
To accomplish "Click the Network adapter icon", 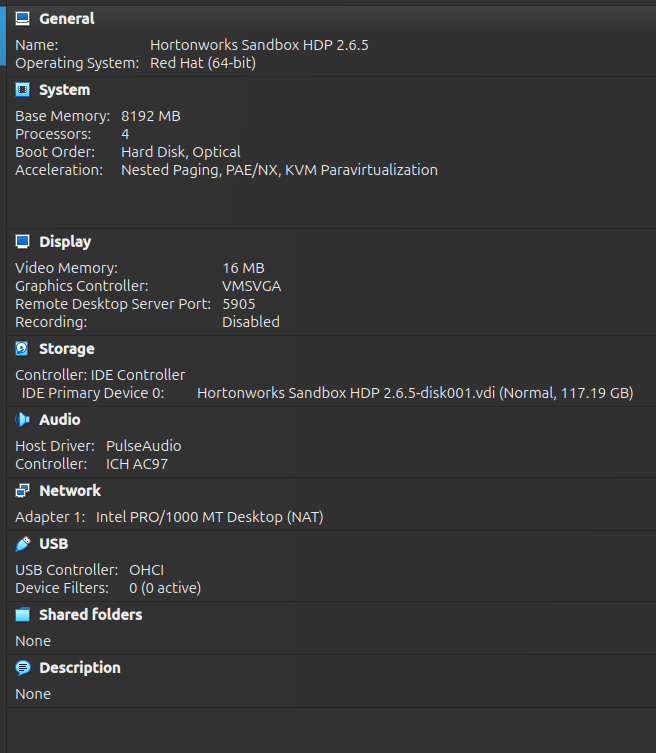I will pyautogui.click(x=23, y=491).
